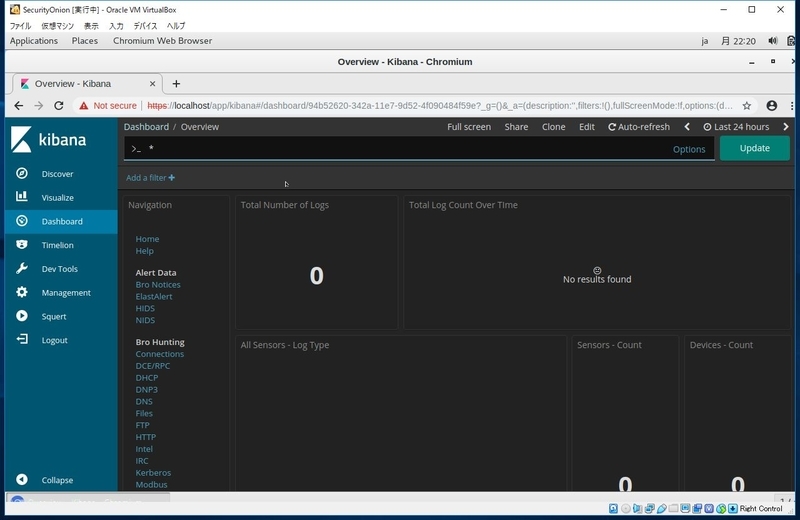Open Timelion mask icon

point(21,244)
